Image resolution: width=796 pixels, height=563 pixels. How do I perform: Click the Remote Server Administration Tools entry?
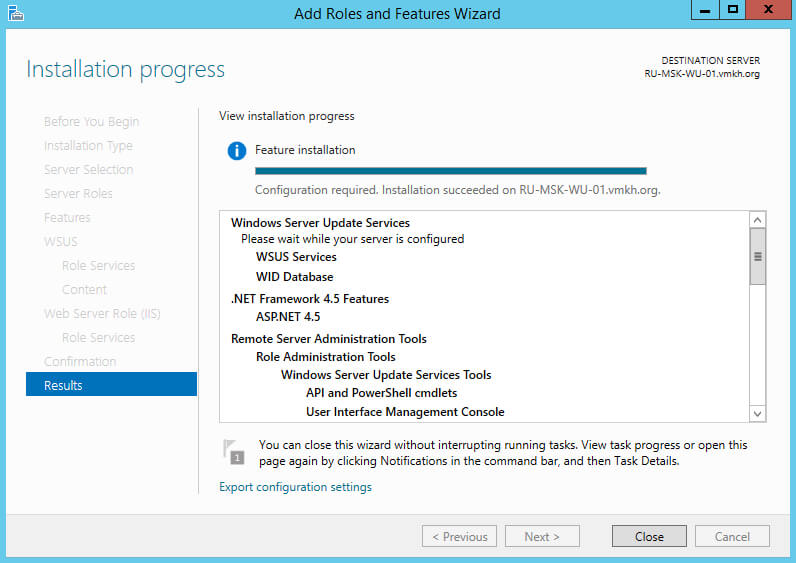328,339
